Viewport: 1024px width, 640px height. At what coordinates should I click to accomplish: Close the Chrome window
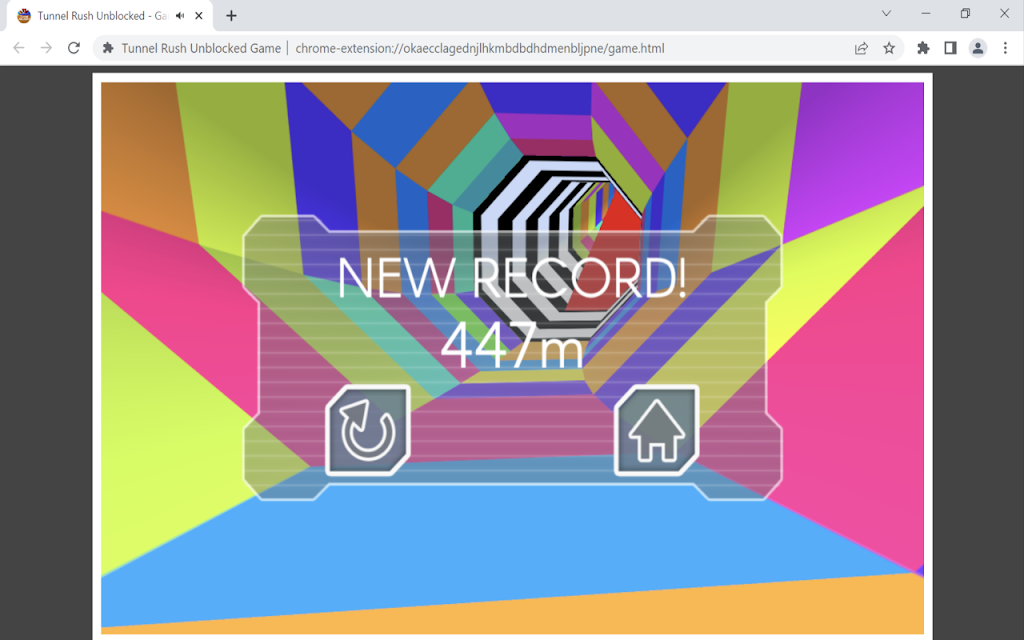(1004, 13)
